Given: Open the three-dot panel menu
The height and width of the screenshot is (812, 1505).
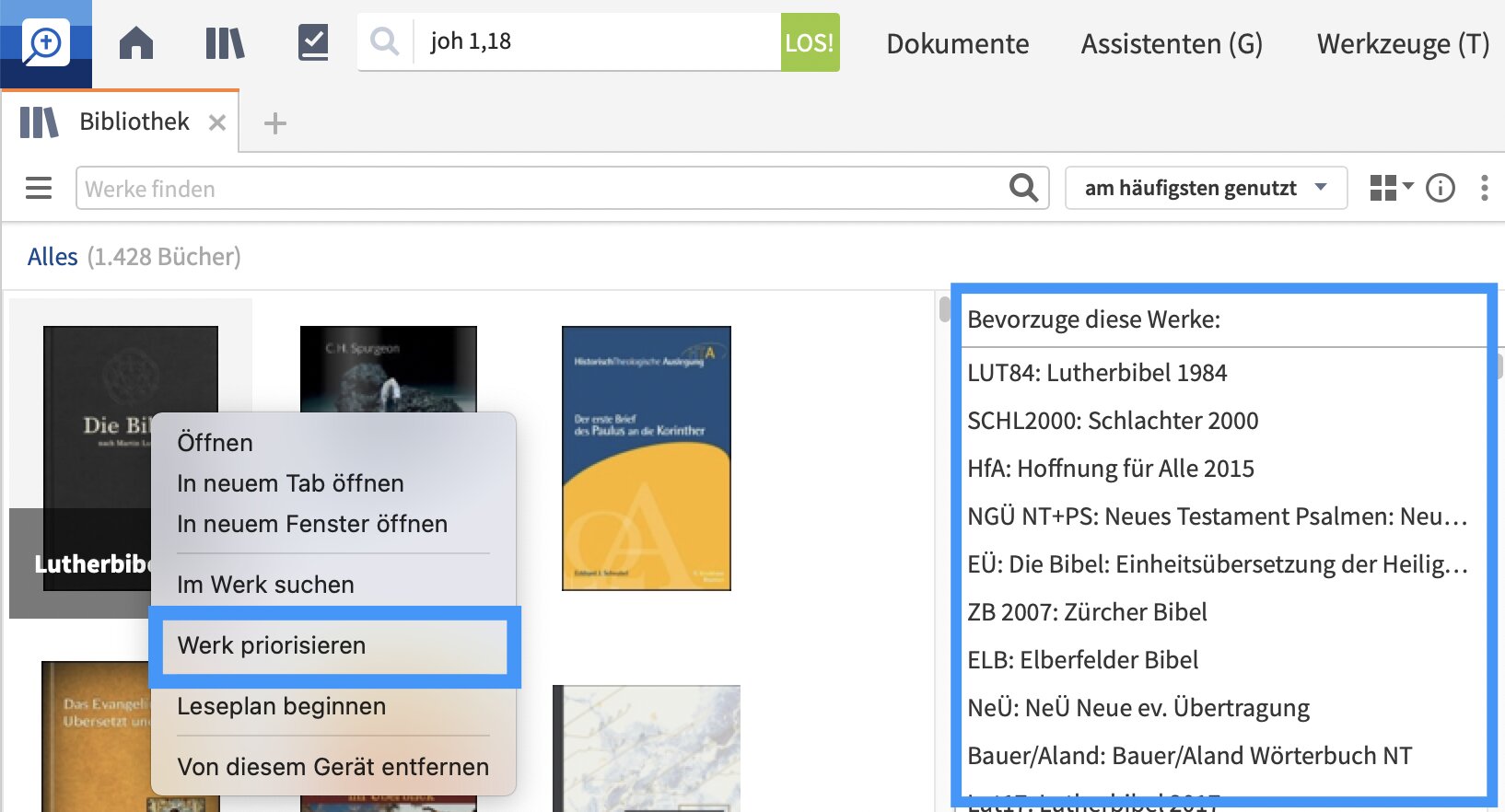Looking at the screenshot, I should pos(1484,188).
